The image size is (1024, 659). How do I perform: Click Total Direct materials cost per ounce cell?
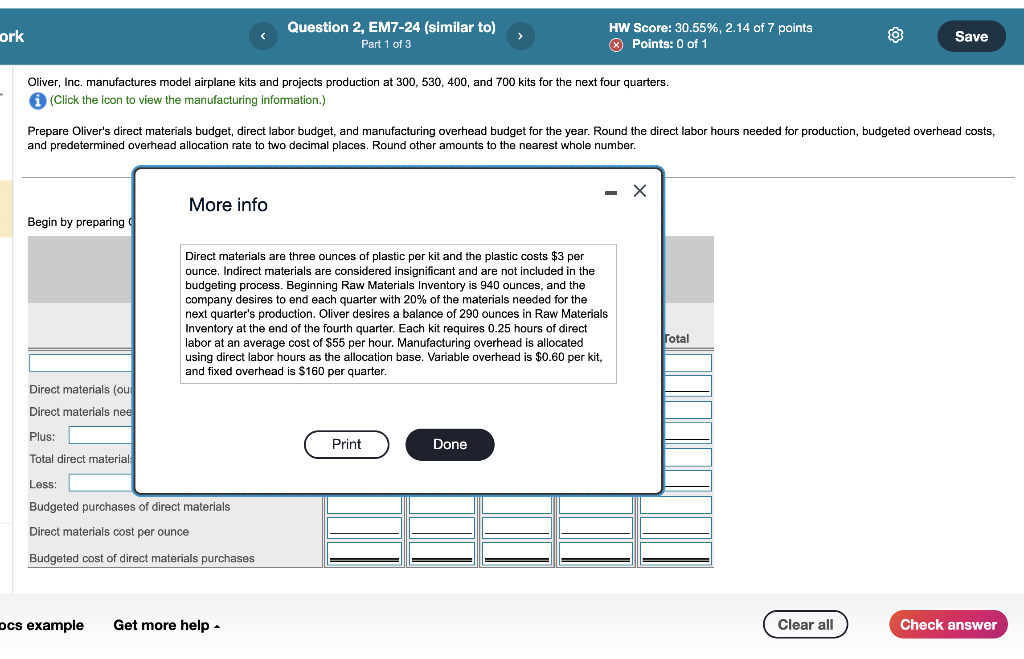(x=675, y=528)
